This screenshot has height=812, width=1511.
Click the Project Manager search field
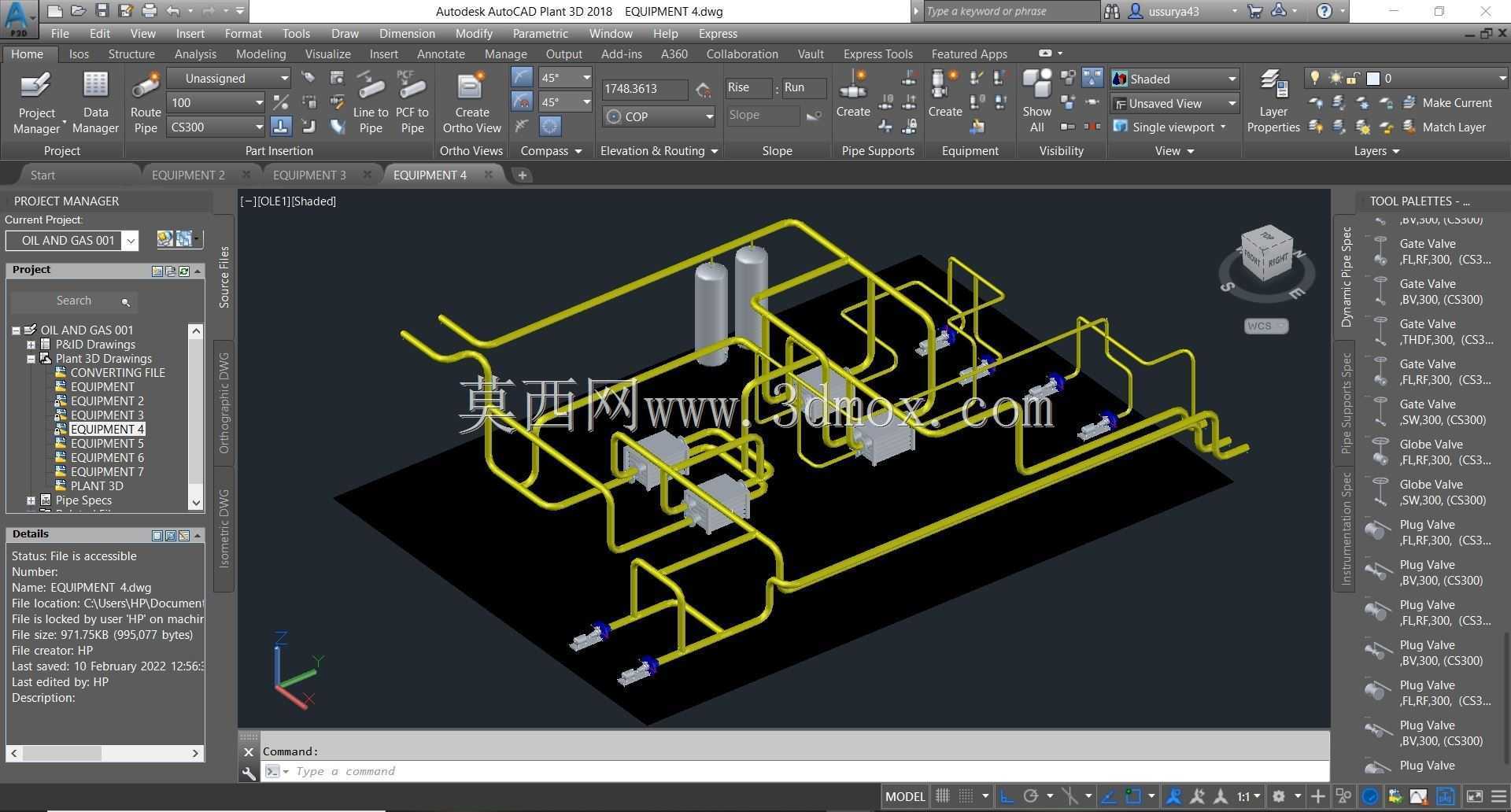[73, 301]
